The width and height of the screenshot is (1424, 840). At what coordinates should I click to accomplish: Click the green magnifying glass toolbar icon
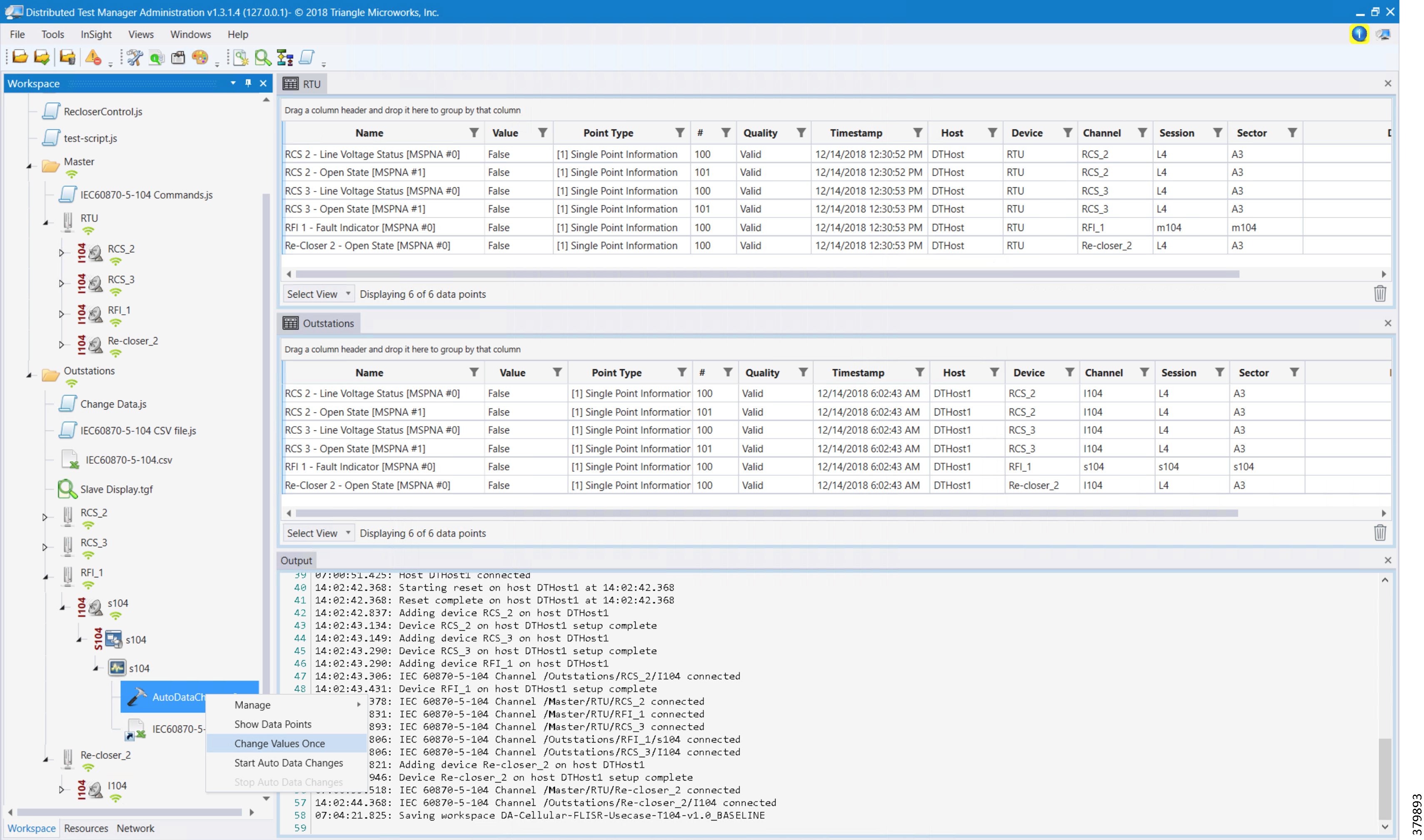(263, 57)
